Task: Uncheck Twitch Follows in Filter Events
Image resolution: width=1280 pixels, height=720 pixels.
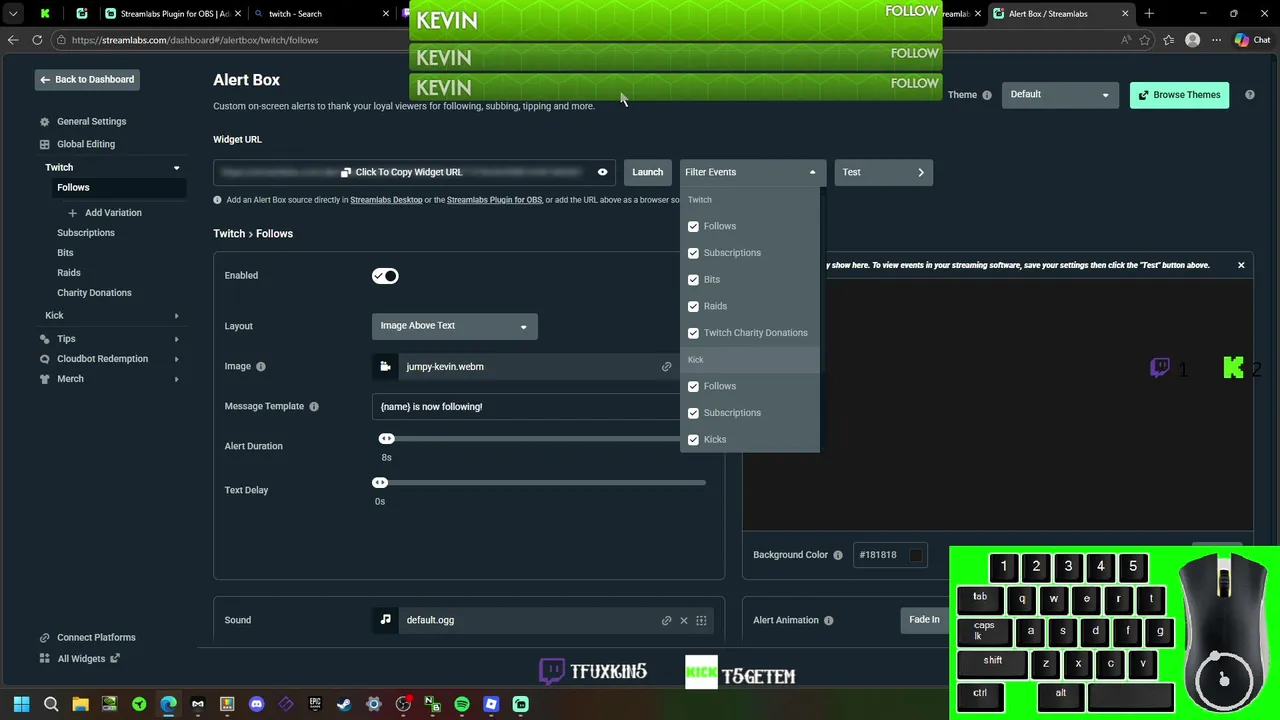Action: click(x=693, y=227)
